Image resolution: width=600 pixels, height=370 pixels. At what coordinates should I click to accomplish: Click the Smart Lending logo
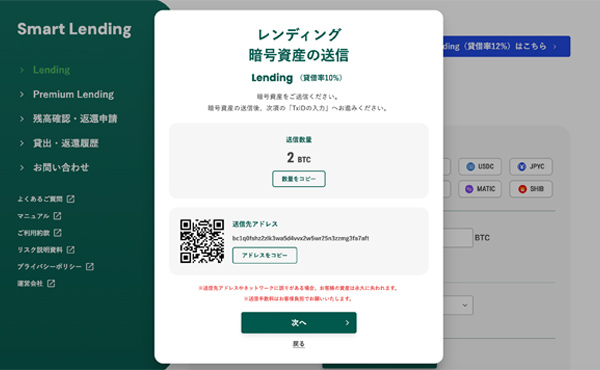click(x=74, y=29)
